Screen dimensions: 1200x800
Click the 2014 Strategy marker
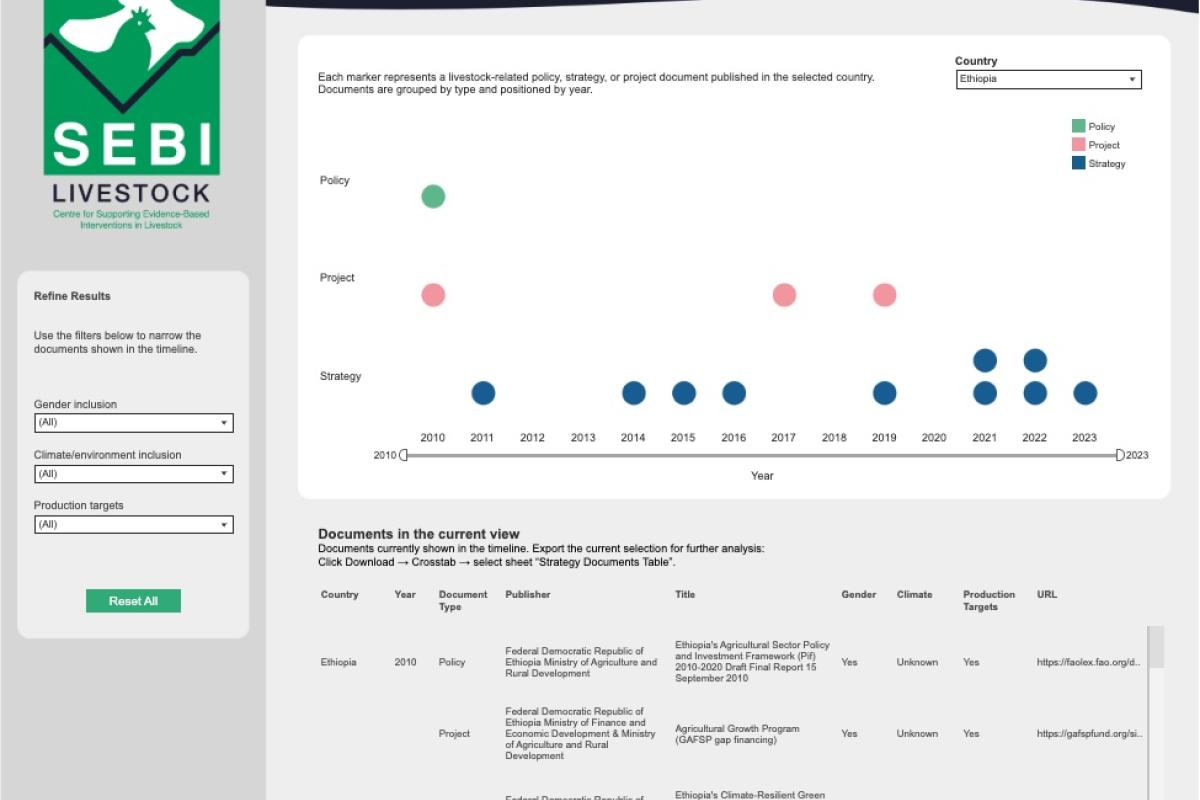633,393
